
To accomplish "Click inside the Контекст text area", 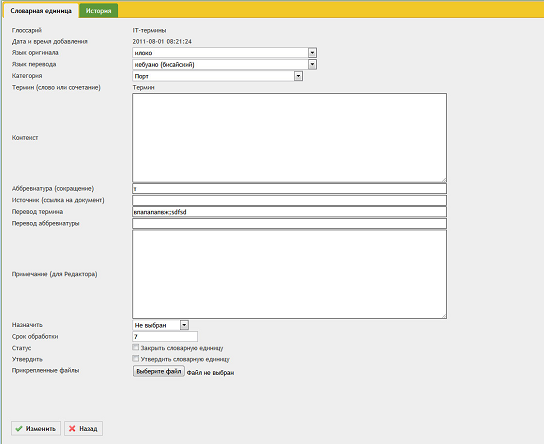I will point(289,138).
